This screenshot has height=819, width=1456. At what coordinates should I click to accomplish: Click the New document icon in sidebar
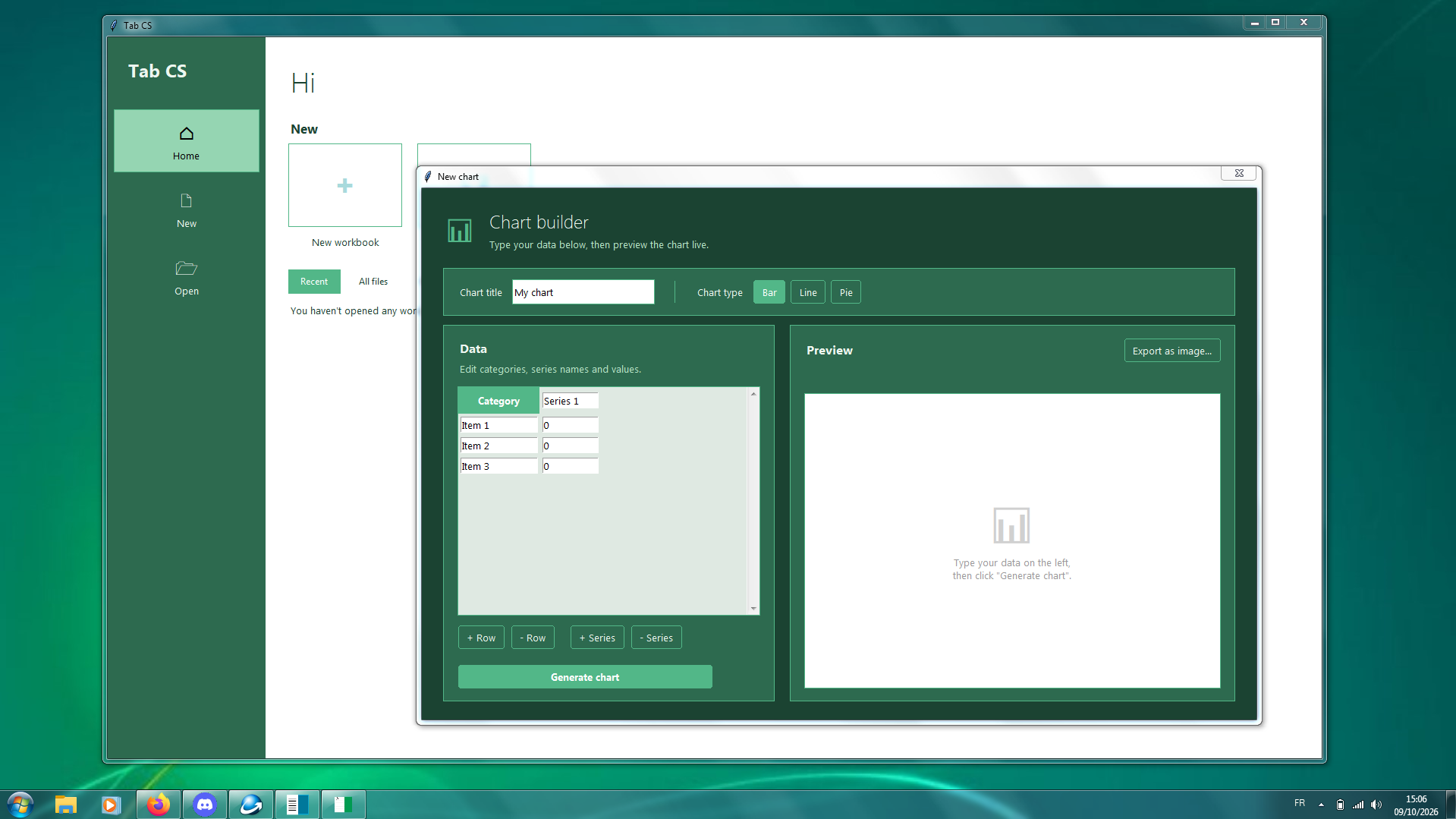(x=186, y=201)
